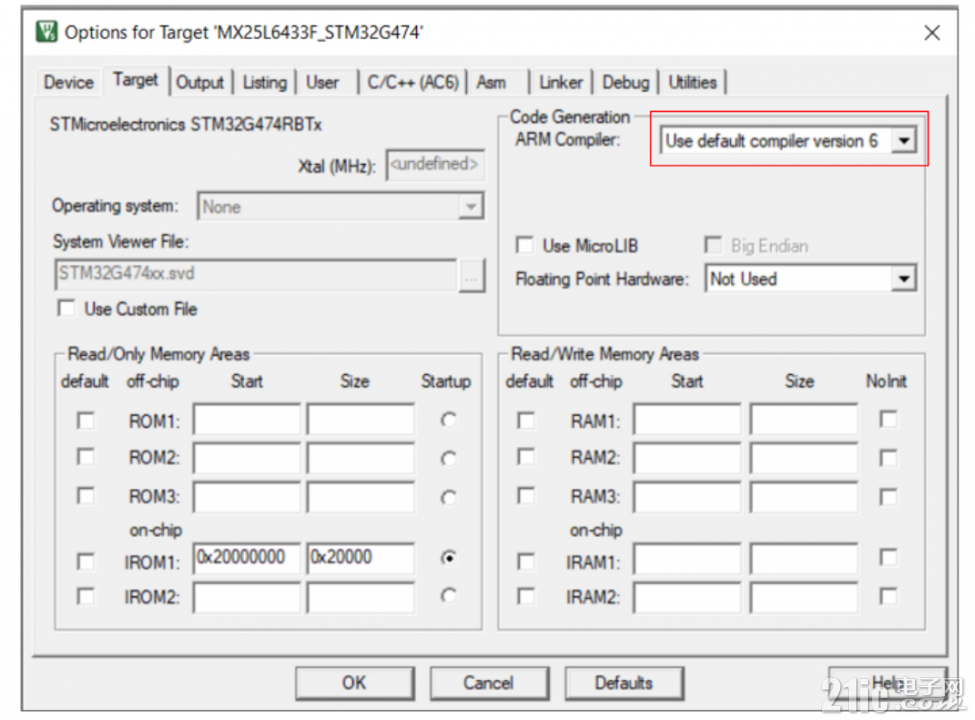Click the Xtal (MHz) field
Image resolution: width=975 pixels, height=720 pixels.
point(435,165)
